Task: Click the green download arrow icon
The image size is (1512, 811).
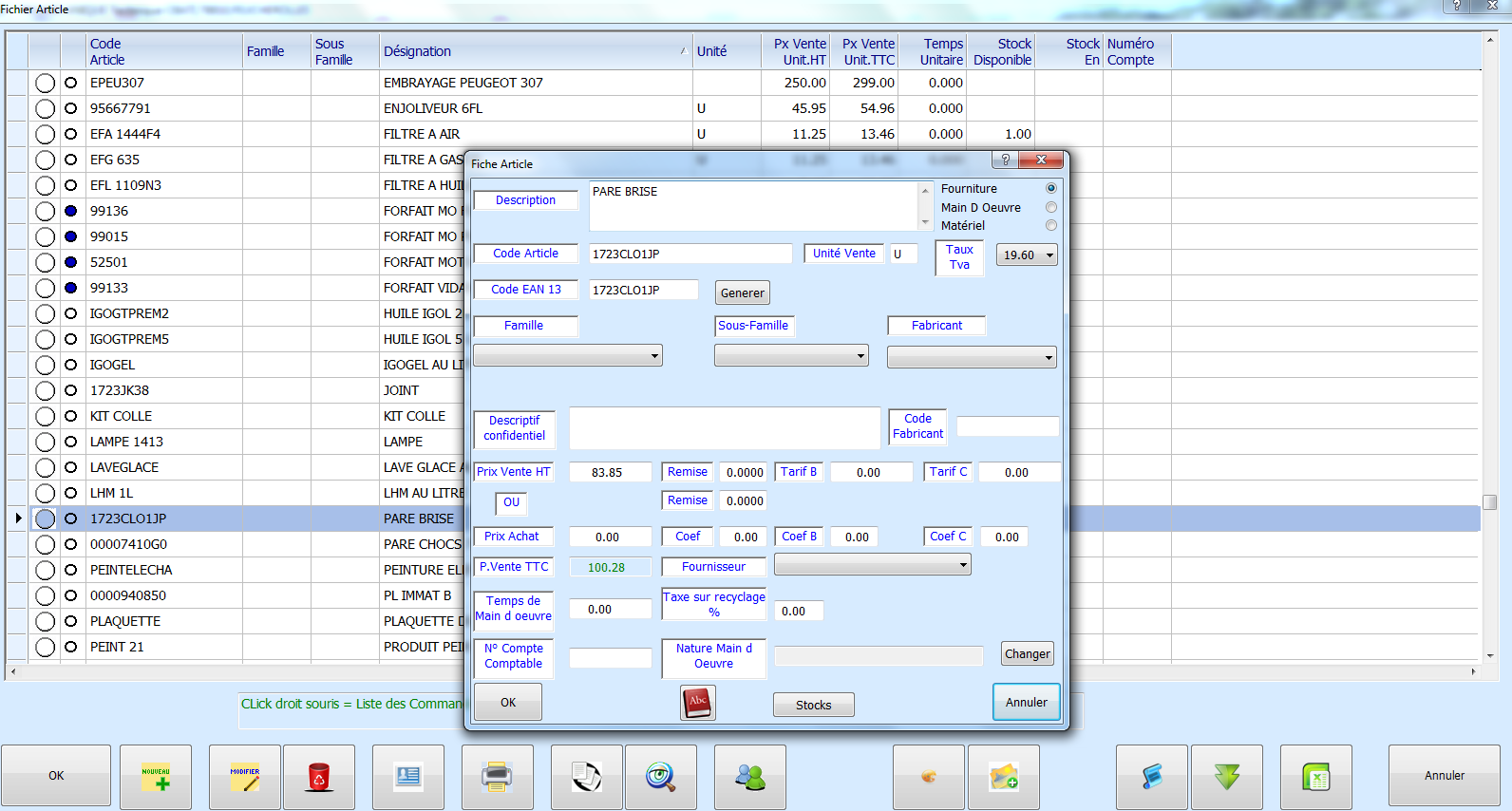Action: point(1226,777)
